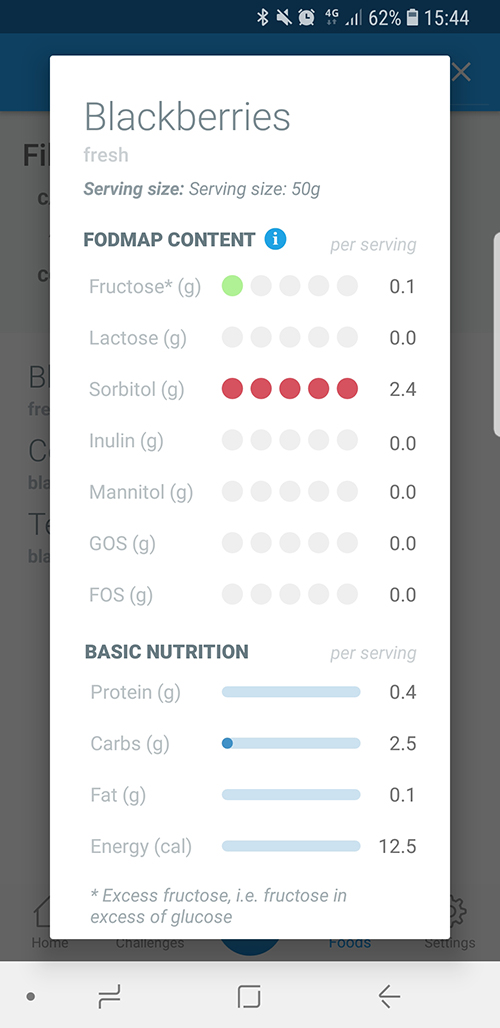Open the recent apps navigation icon
Image resolution: width=500 pixels, height=1028 pixels.
click(109, 997)
